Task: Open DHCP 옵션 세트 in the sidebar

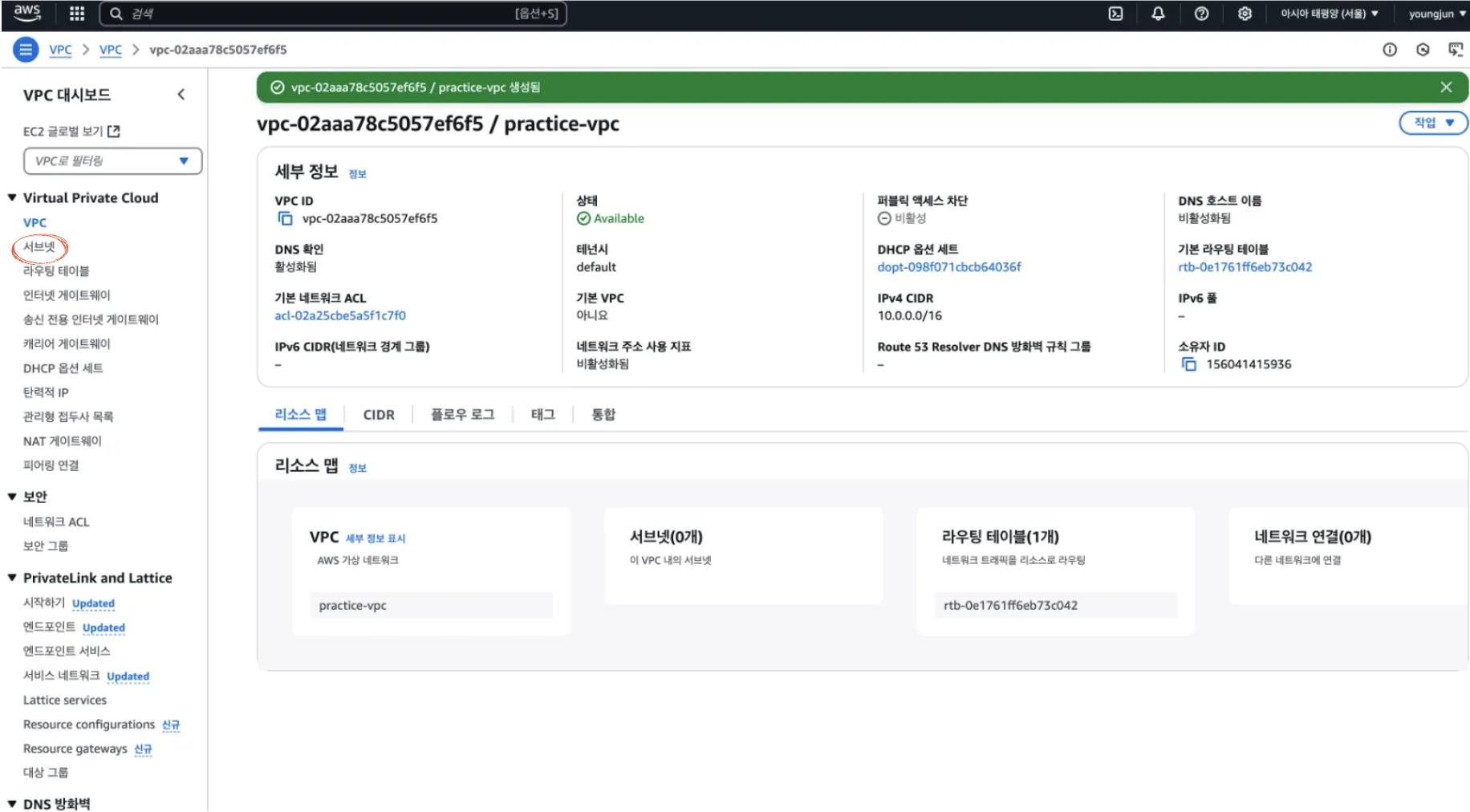Action: pos(63,368)
